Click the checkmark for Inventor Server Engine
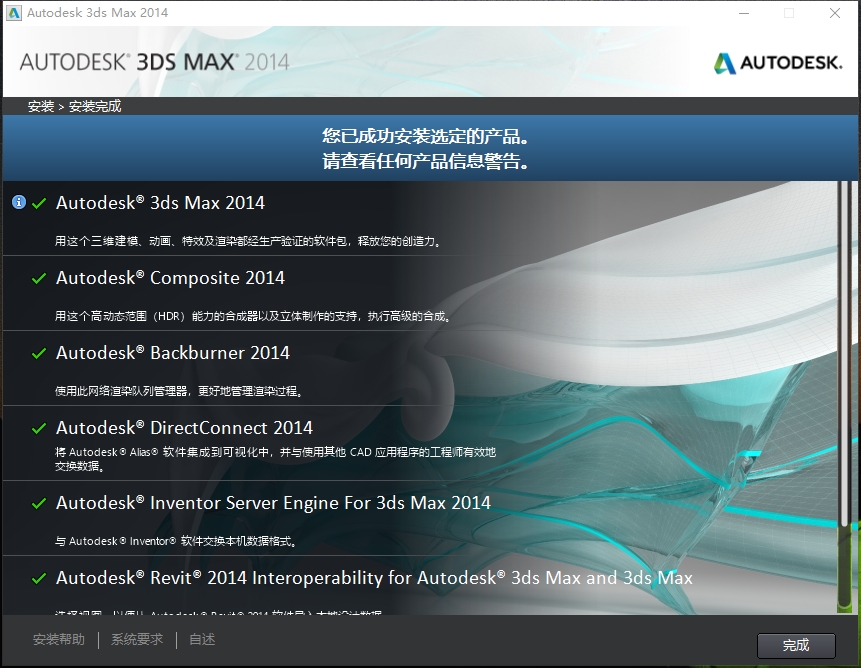861x668 pixels. 39,503
